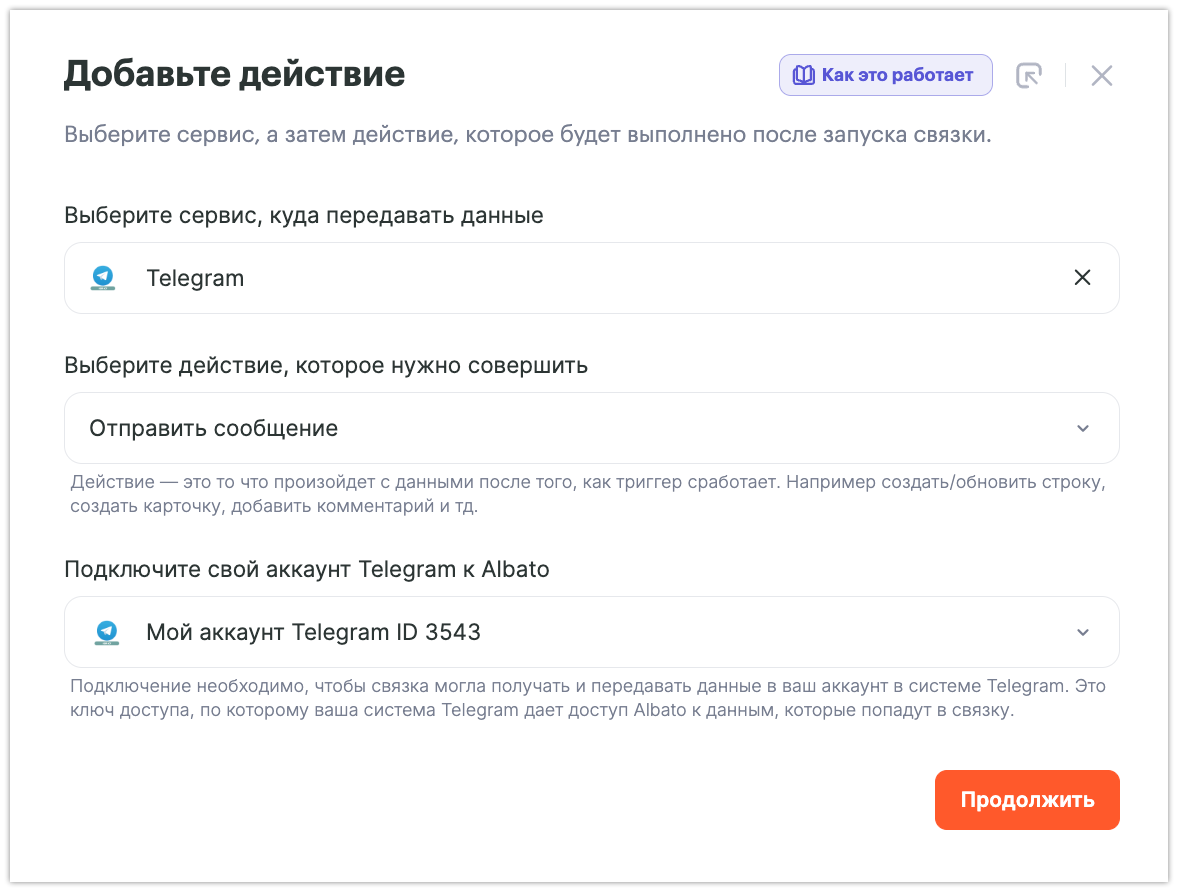The image size is (1178, 892).
Task: Expand the action chevron arrow
Action: click(x=1082, y=429)
